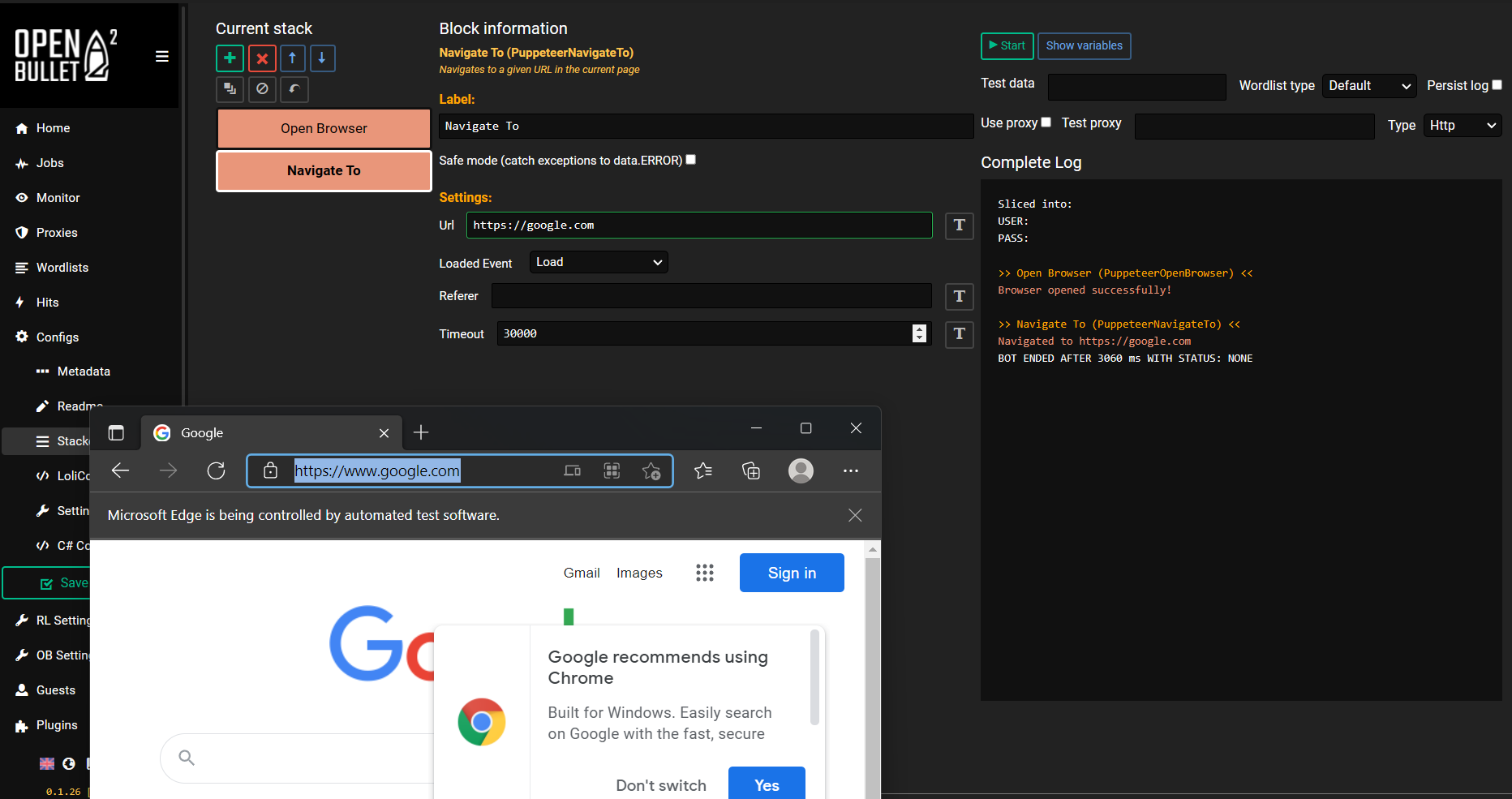Image resolution: width=1512 pixels, height=799 pixels.
Task: Open Edge Collections icon
Action: tap(751, 470)
